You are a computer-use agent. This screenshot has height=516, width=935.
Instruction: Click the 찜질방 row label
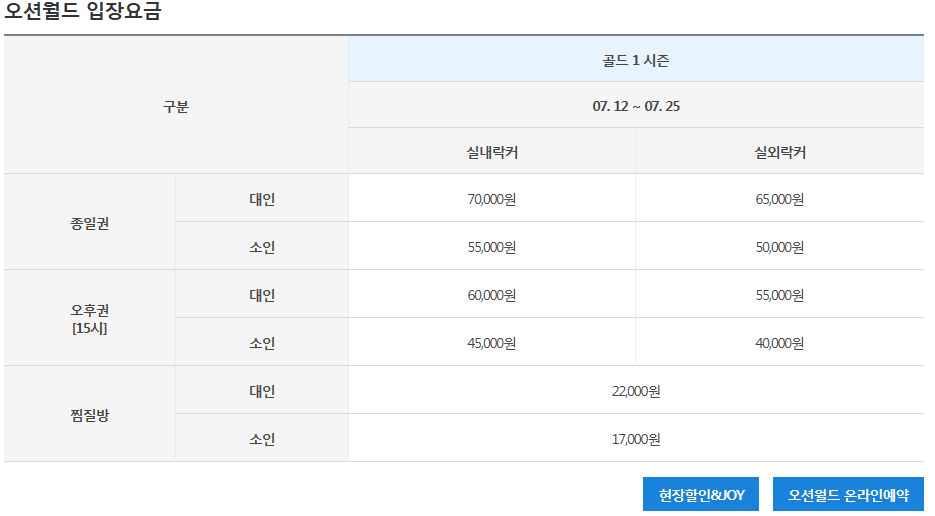tap(90, 415)
